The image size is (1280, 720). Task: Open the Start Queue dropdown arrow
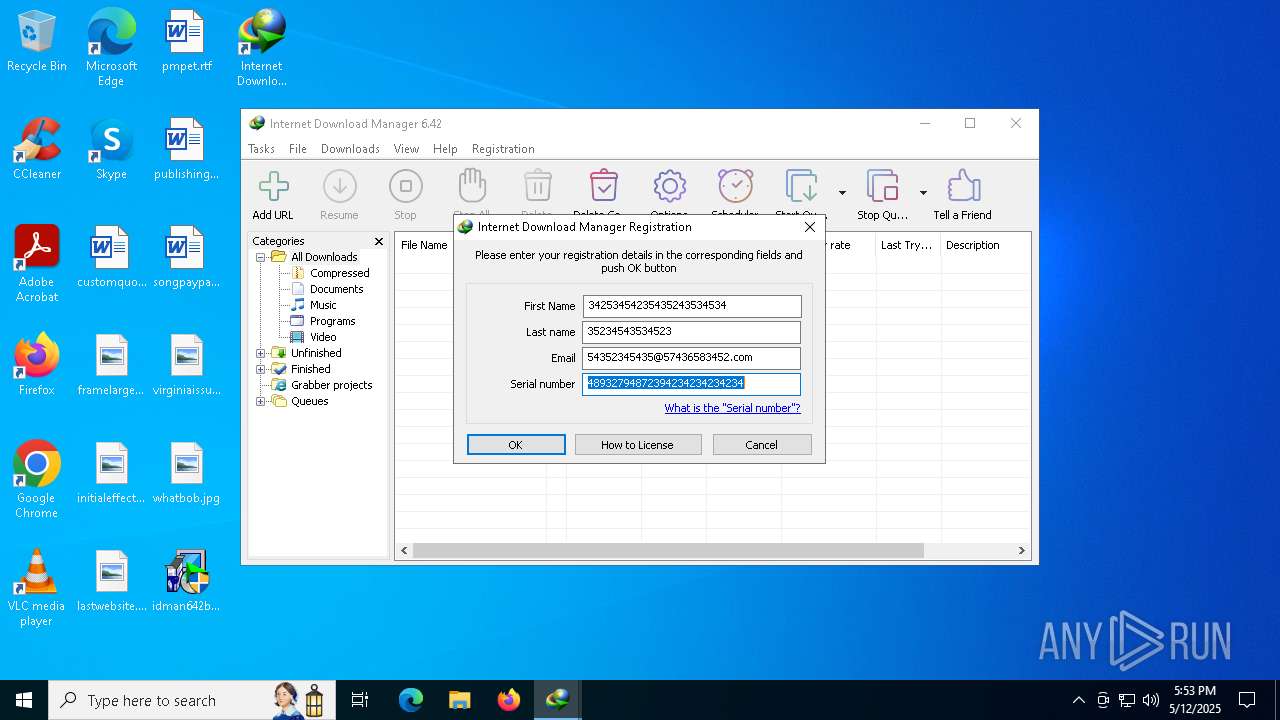tap(842, 193)
